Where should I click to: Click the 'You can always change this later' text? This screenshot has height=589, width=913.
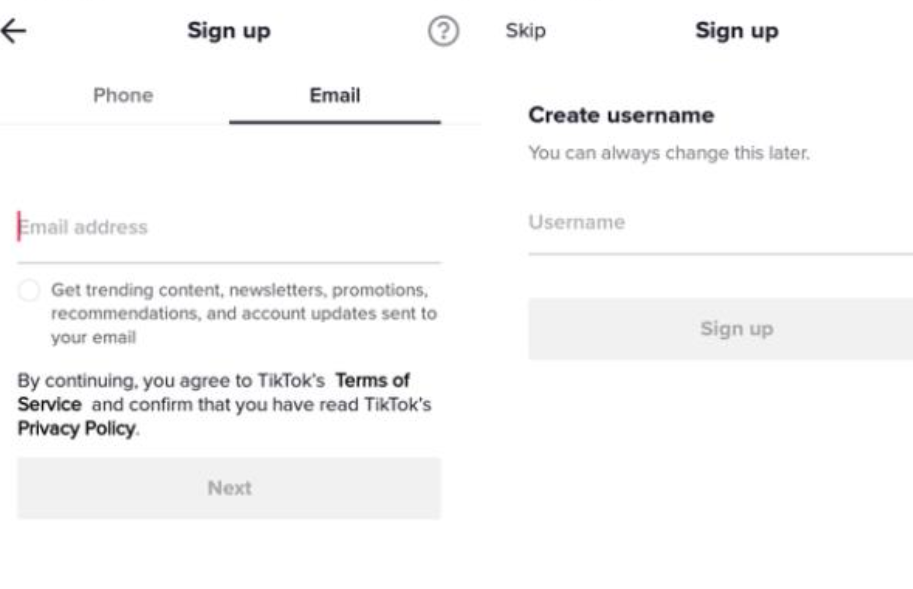[x=668, y=154]
